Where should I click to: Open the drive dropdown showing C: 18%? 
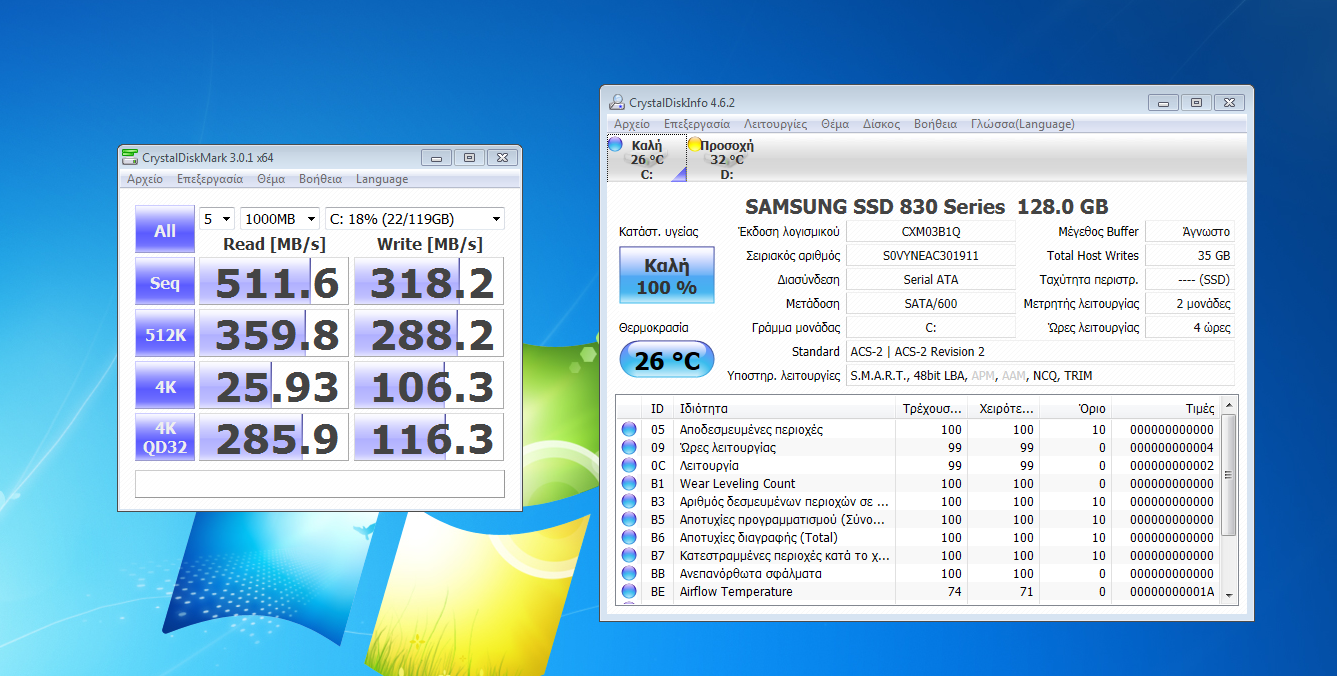(x=415, y=219)
